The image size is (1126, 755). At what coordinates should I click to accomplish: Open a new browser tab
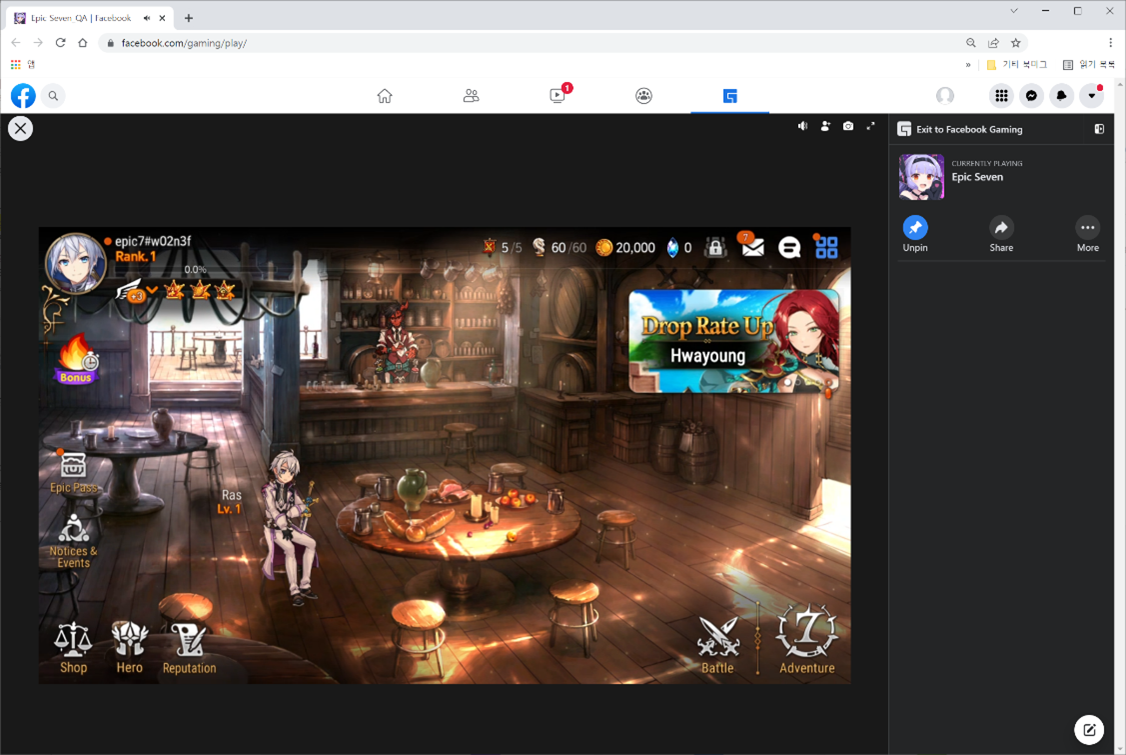click(x=188, y=18)
